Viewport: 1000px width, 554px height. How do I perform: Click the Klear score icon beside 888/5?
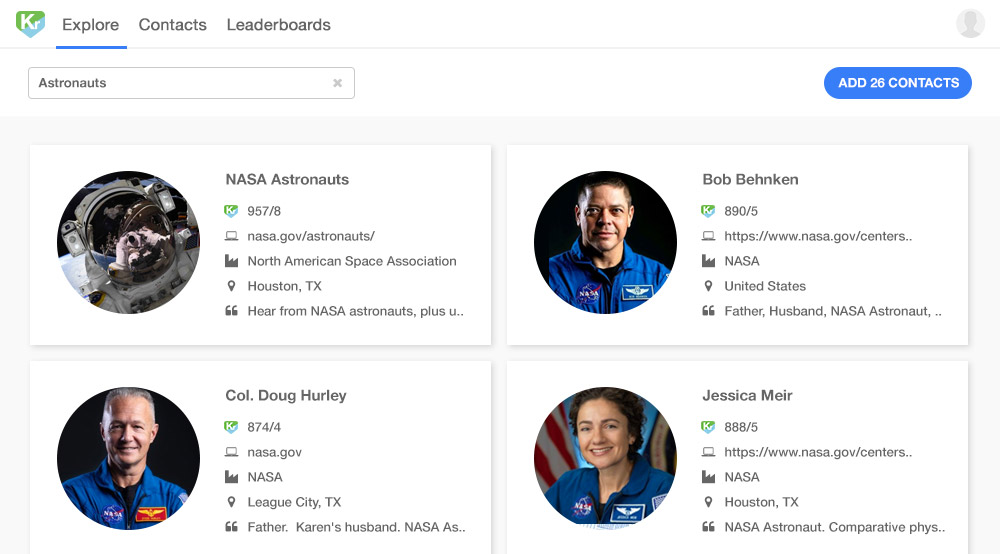708,426
